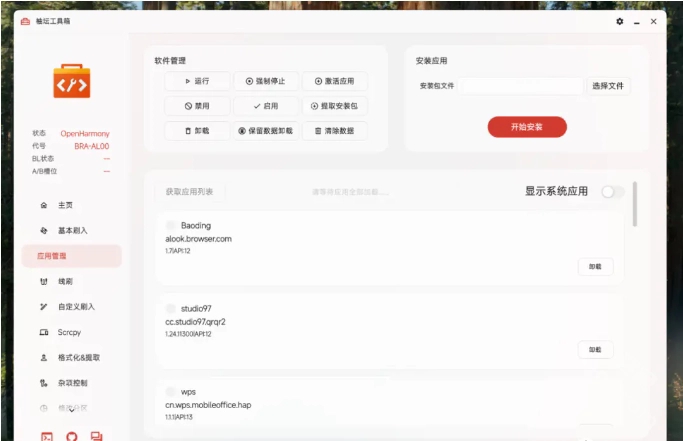Viewport: 683px width, 441px height.
Task: Click the 激活应用 button
Action: pos(335,81)
